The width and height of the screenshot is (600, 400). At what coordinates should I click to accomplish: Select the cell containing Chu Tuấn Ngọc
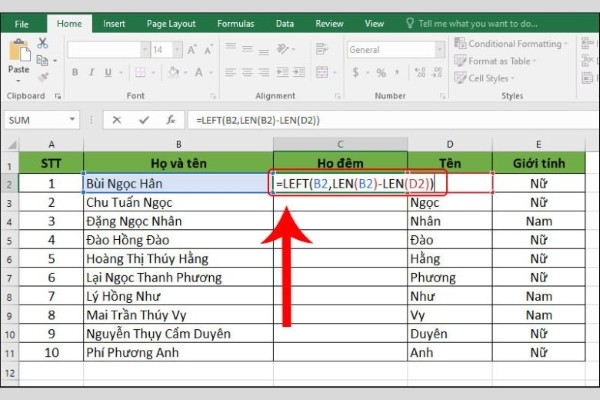pos(178,202)
